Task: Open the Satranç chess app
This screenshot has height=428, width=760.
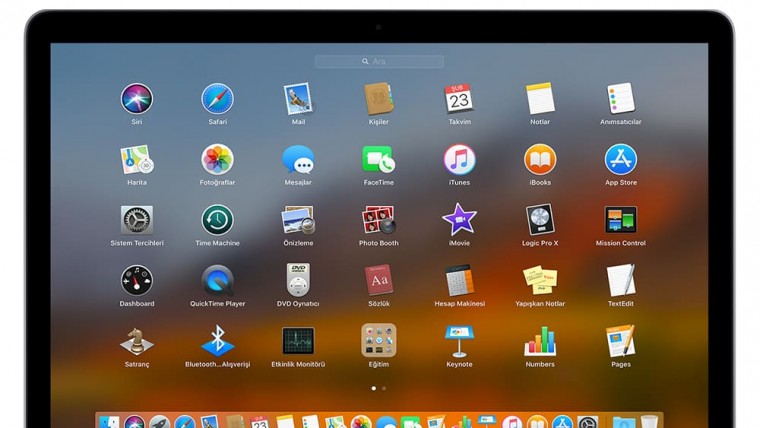Action: tap(137, 341)
